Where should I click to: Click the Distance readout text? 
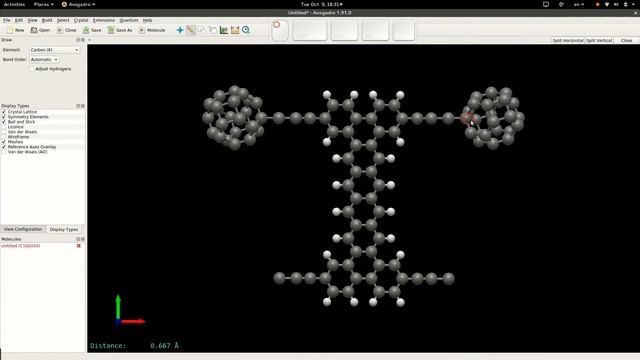(134, 346)
